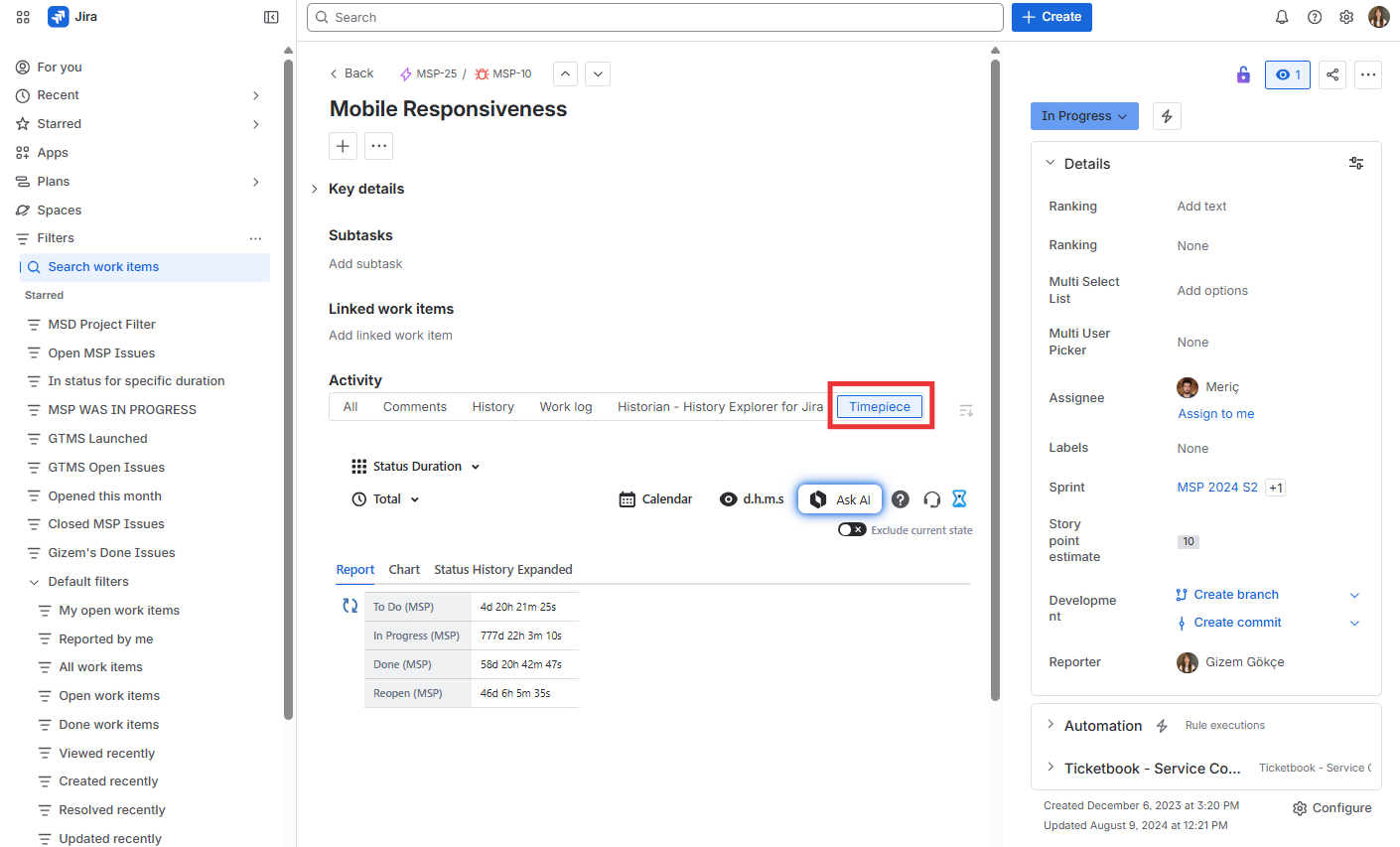The width and height of the screenshot is (1400, 847).
Task: Open the In Progress status dropdown
Action: point(1084,116)
